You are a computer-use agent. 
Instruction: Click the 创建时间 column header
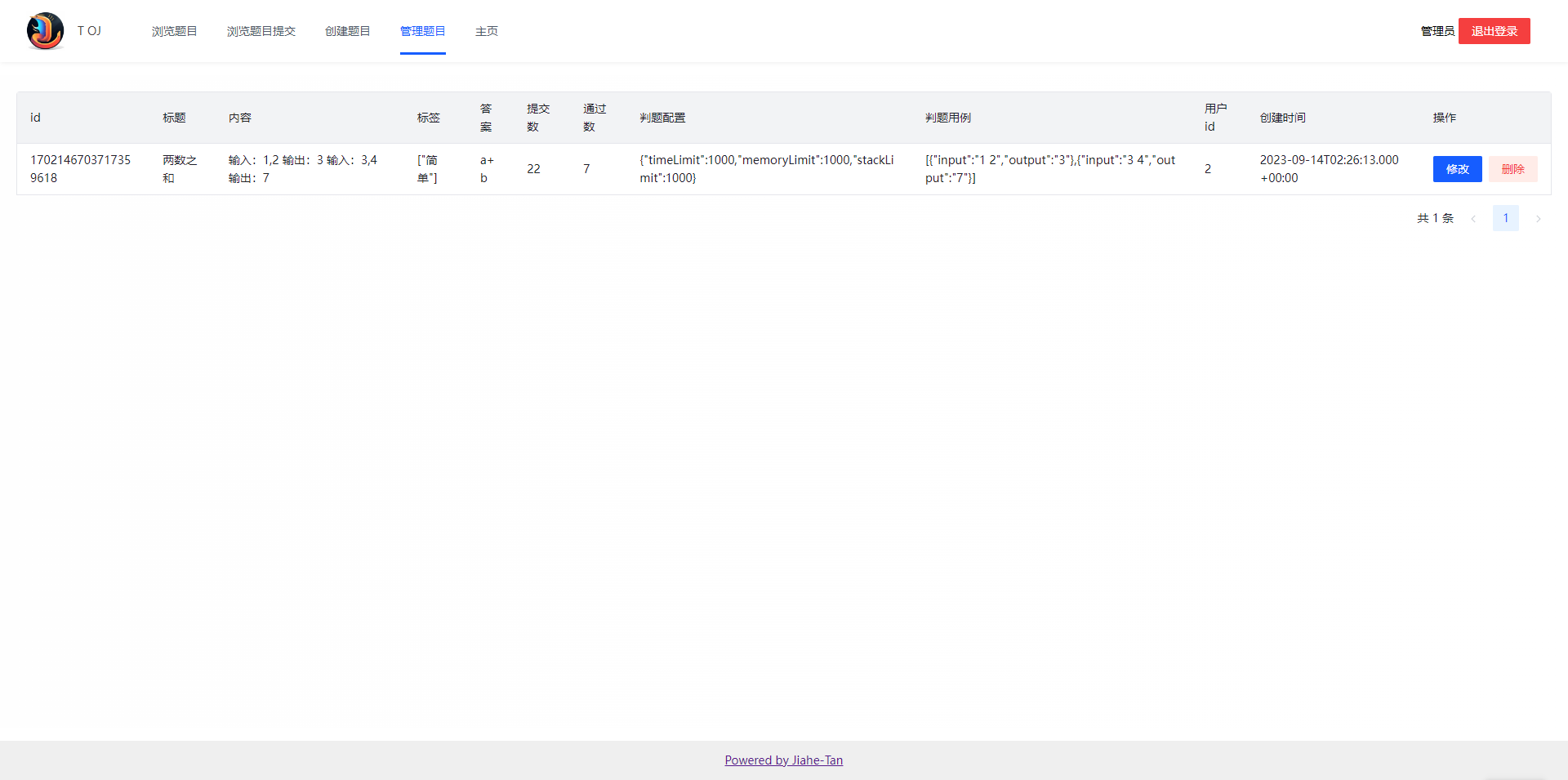point(1333,118)
